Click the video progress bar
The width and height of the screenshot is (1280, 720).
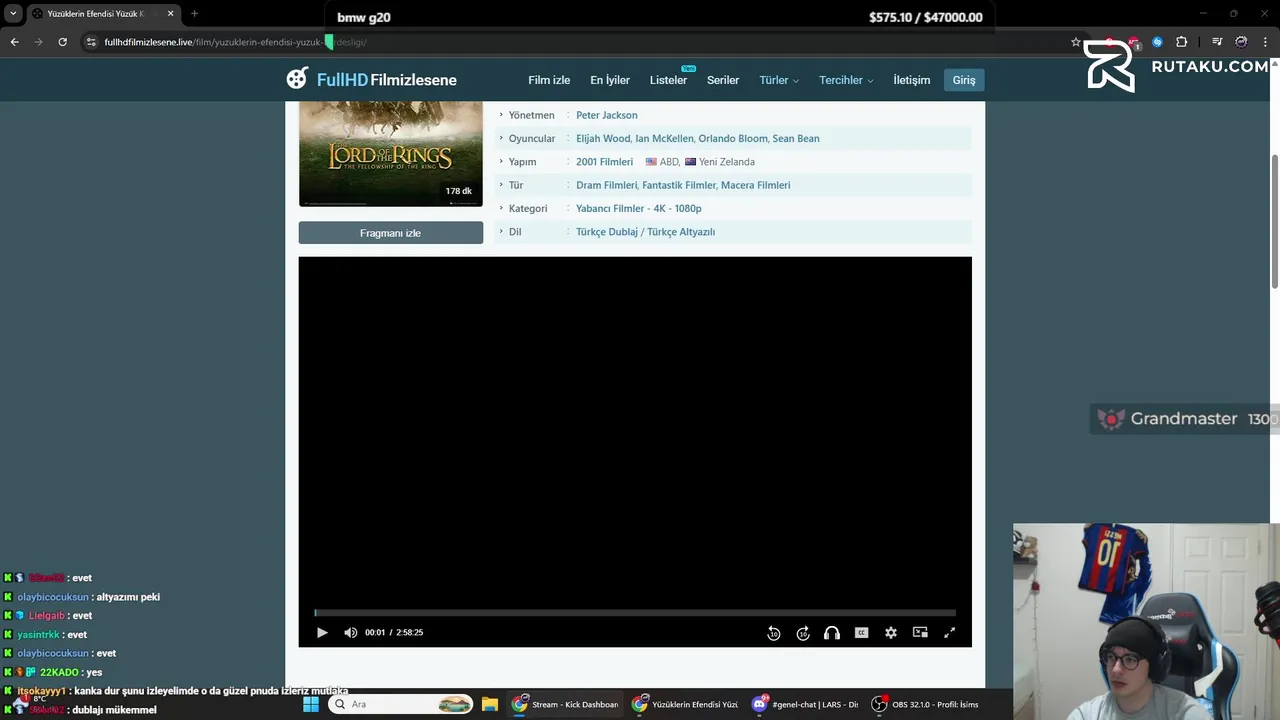[635, 613]
